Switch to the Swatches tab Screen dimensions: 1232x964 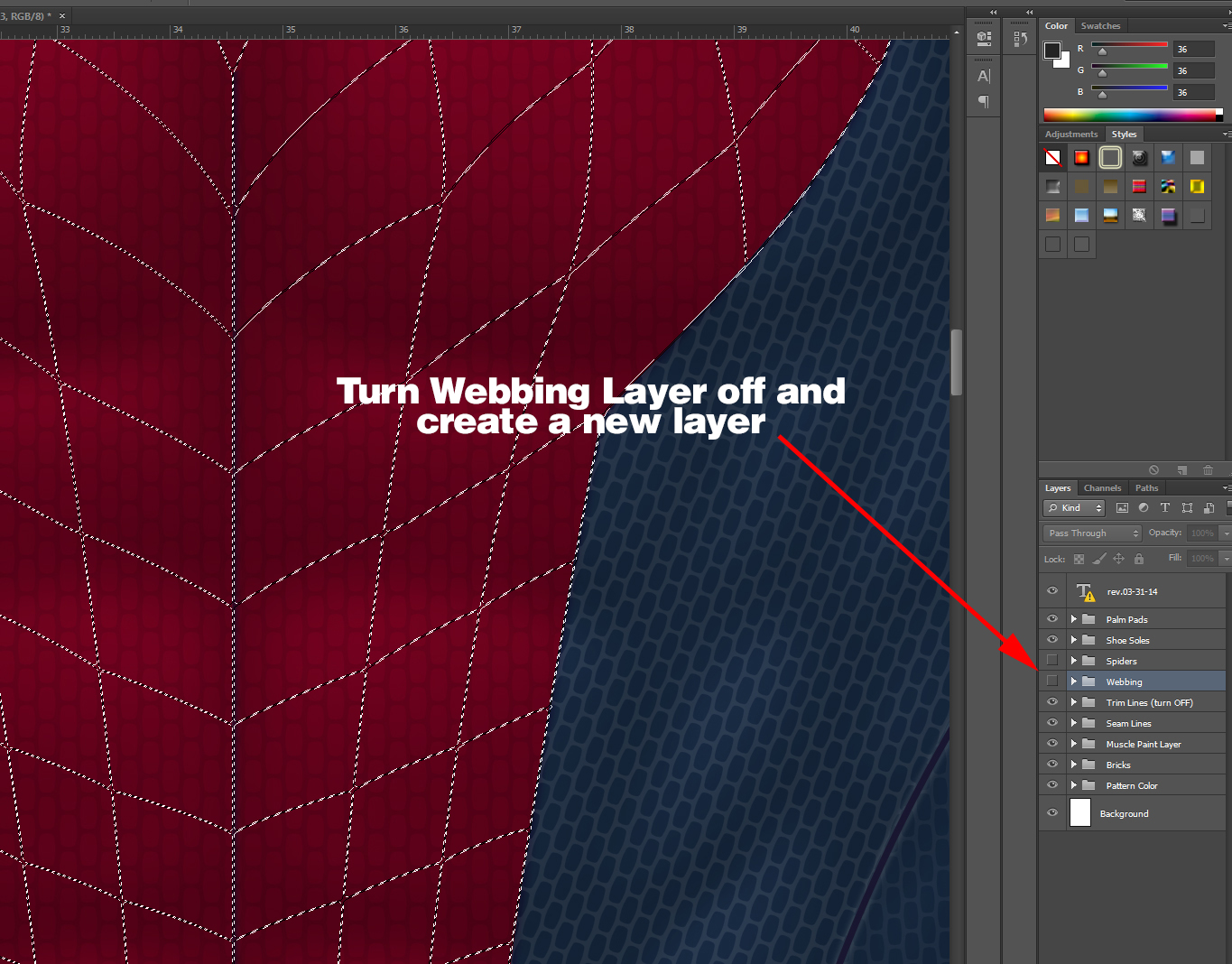[x=1100, y=26]
